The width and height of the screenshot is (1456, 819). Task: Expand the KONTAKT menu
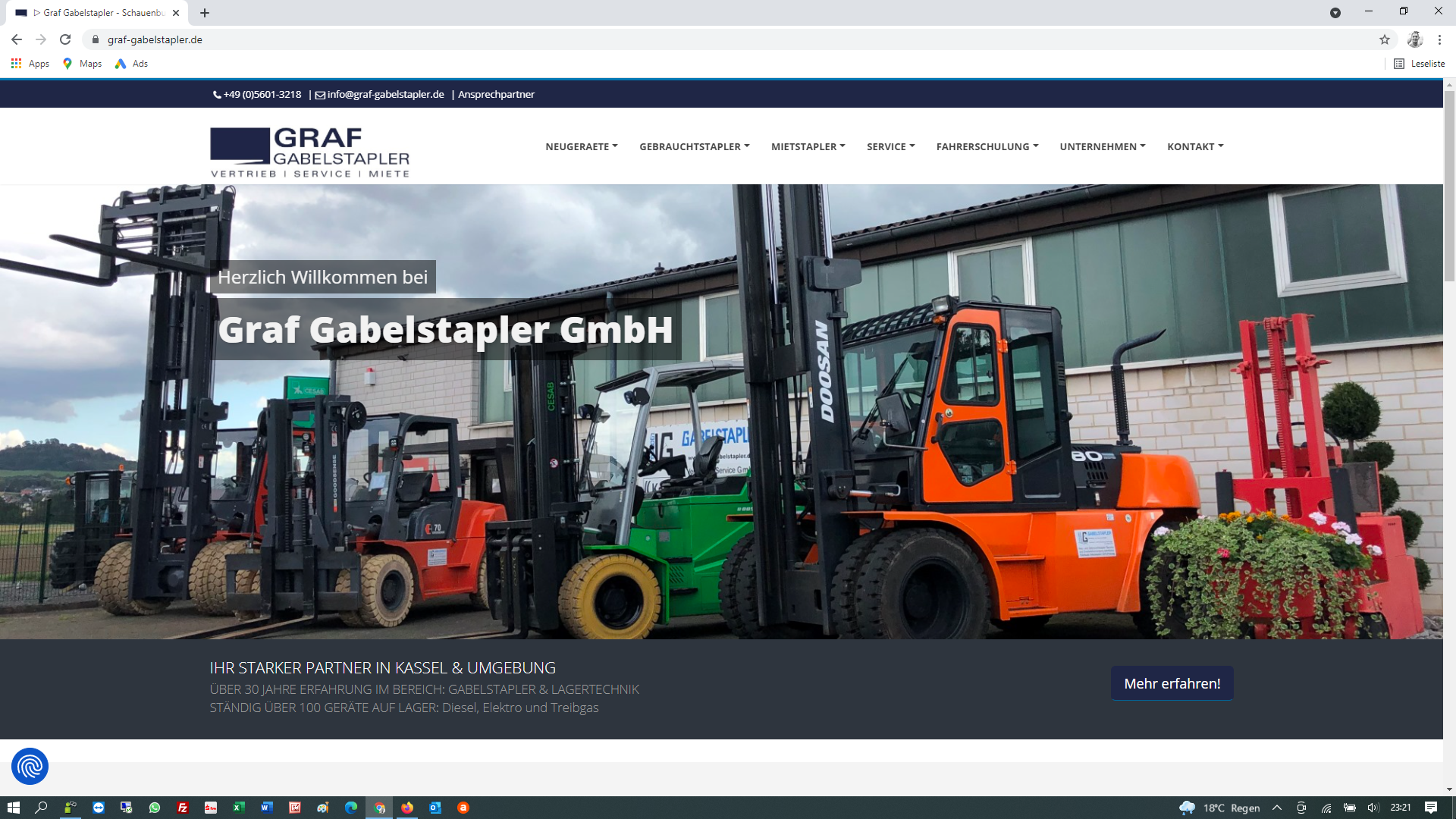1196,146
